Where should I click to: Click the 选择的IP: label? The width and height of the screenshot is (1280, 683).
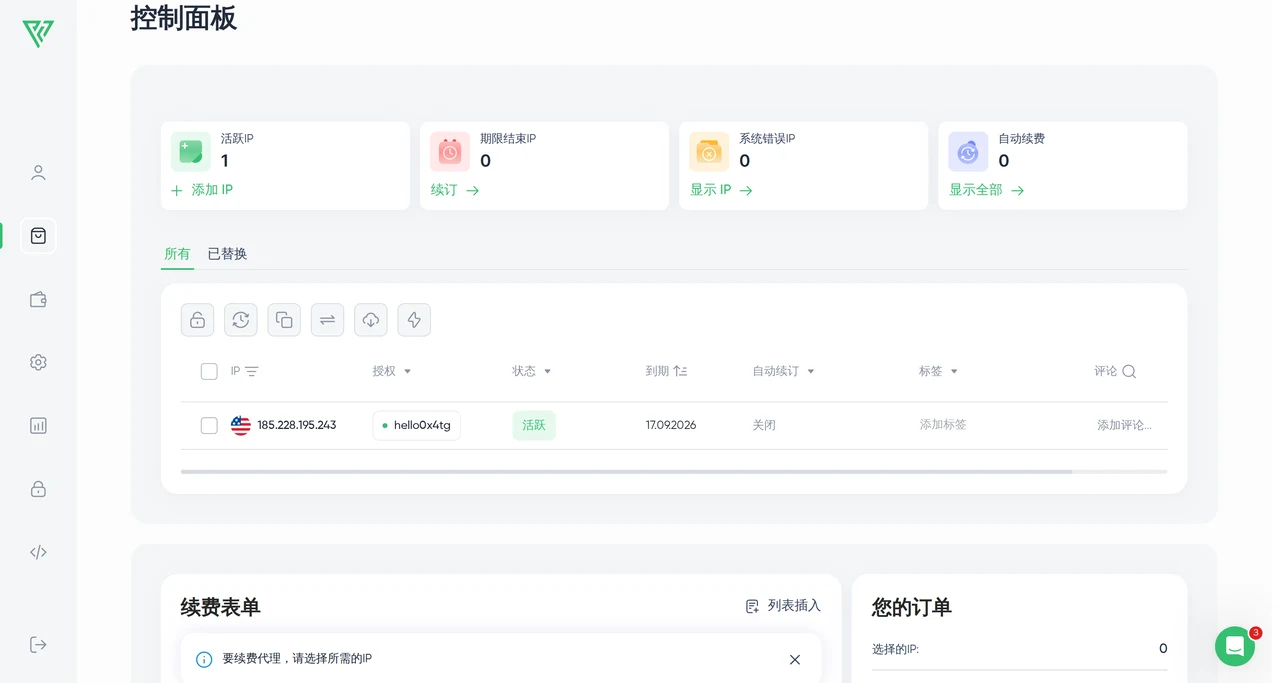pyautogui.click(x=896, y=649)
